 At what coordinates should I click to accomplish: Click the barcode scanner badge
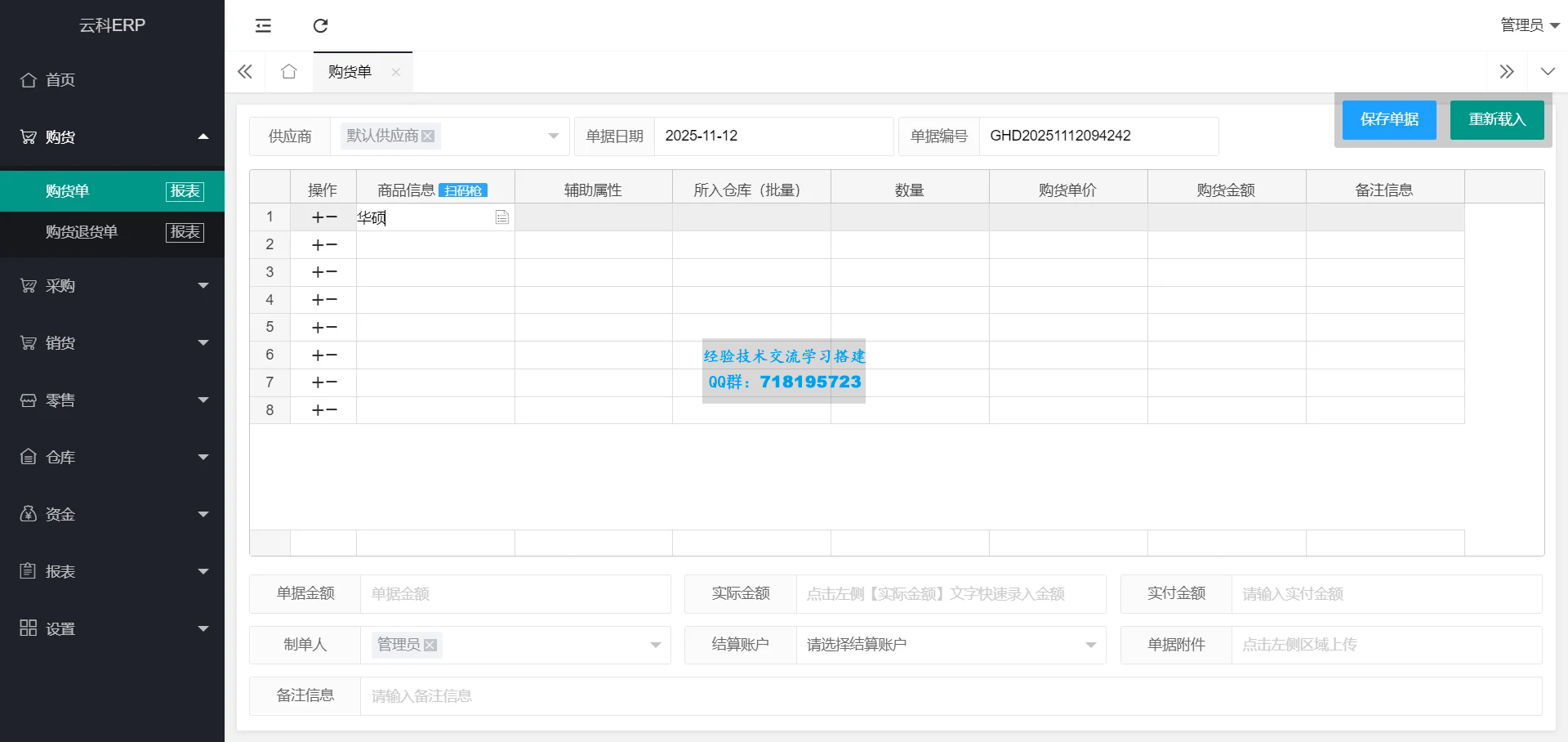pyautogui.click(x=463, y=191)
